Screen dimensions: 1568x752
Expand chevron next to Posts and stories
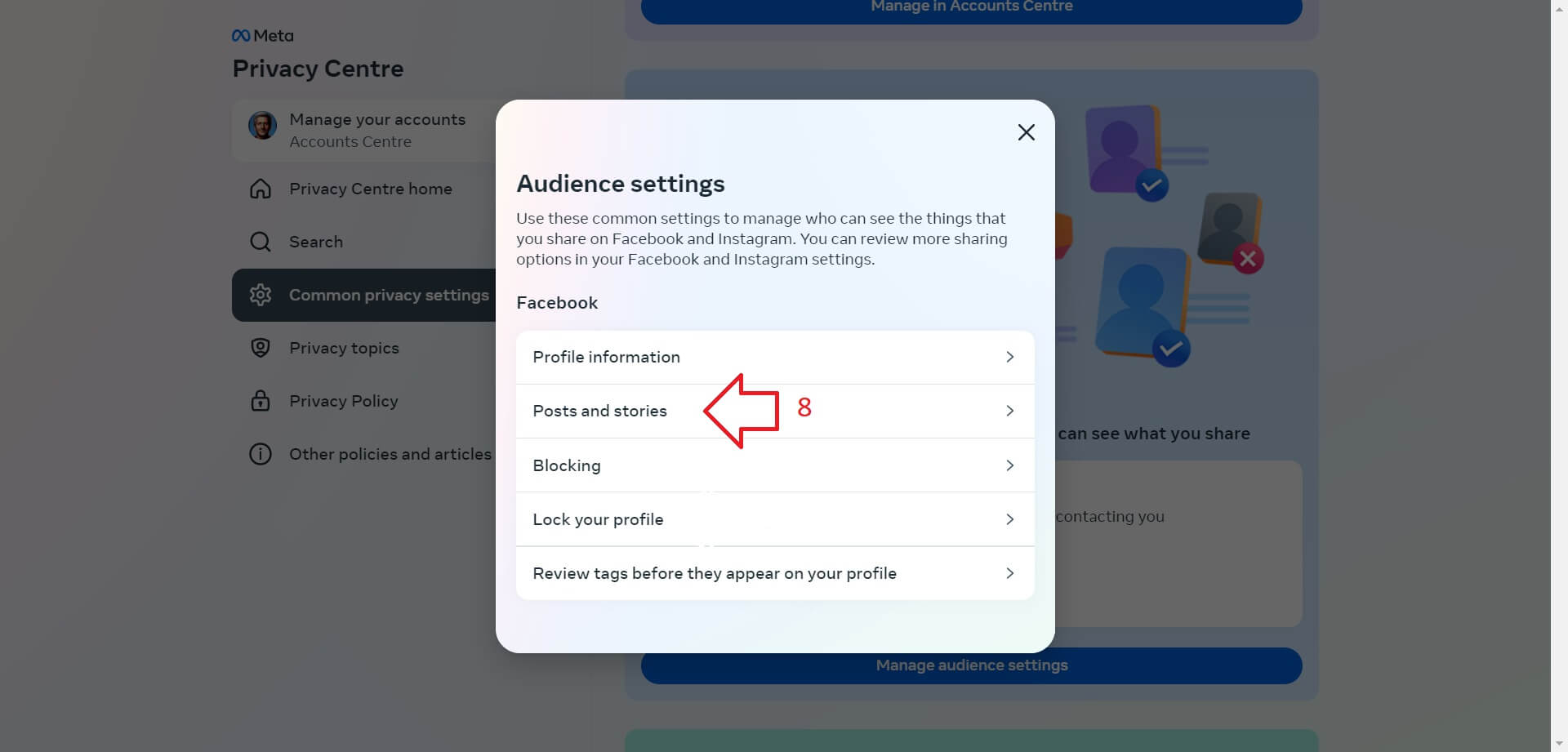pos(1010,411)
